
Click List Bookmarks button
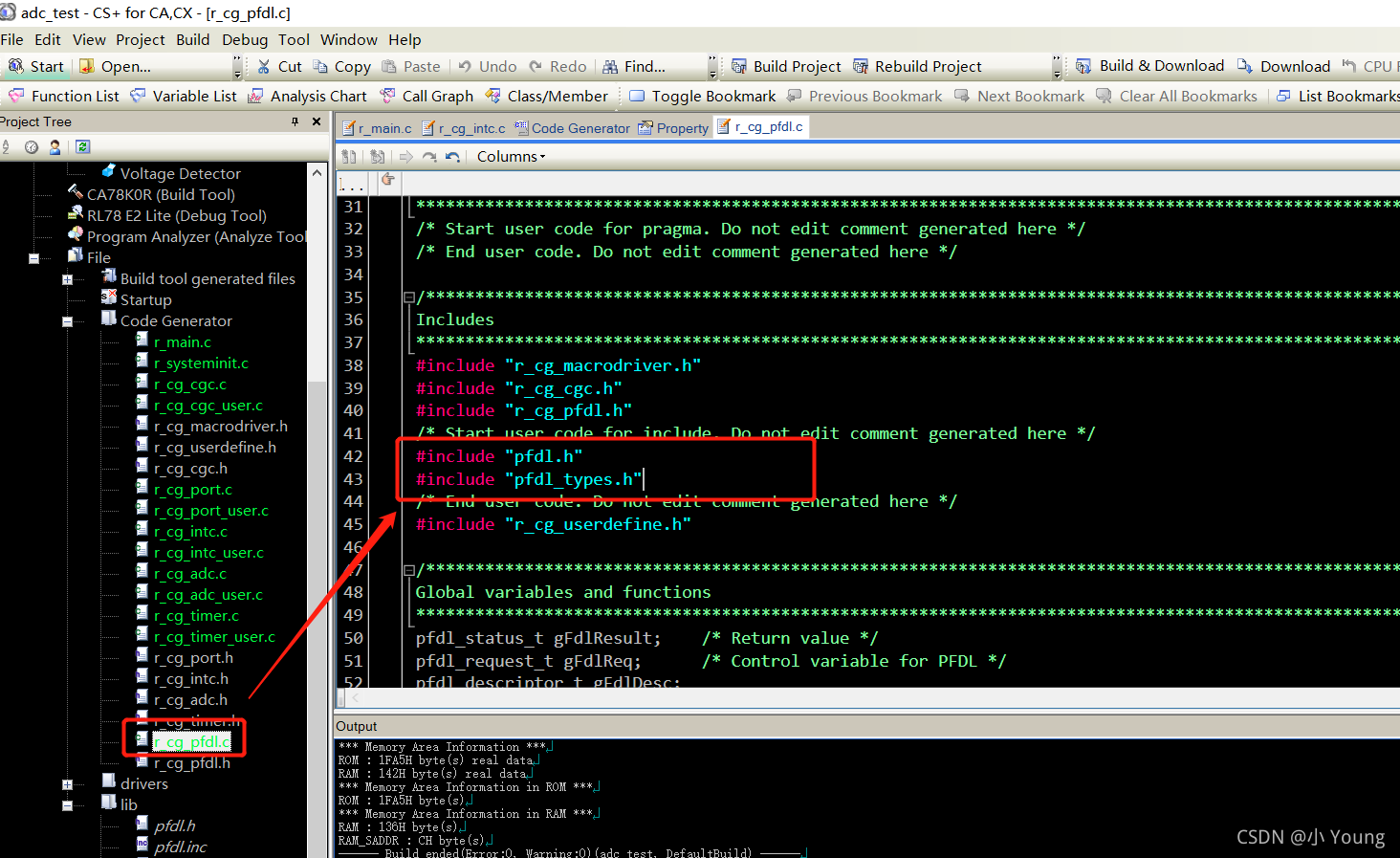1339,96
